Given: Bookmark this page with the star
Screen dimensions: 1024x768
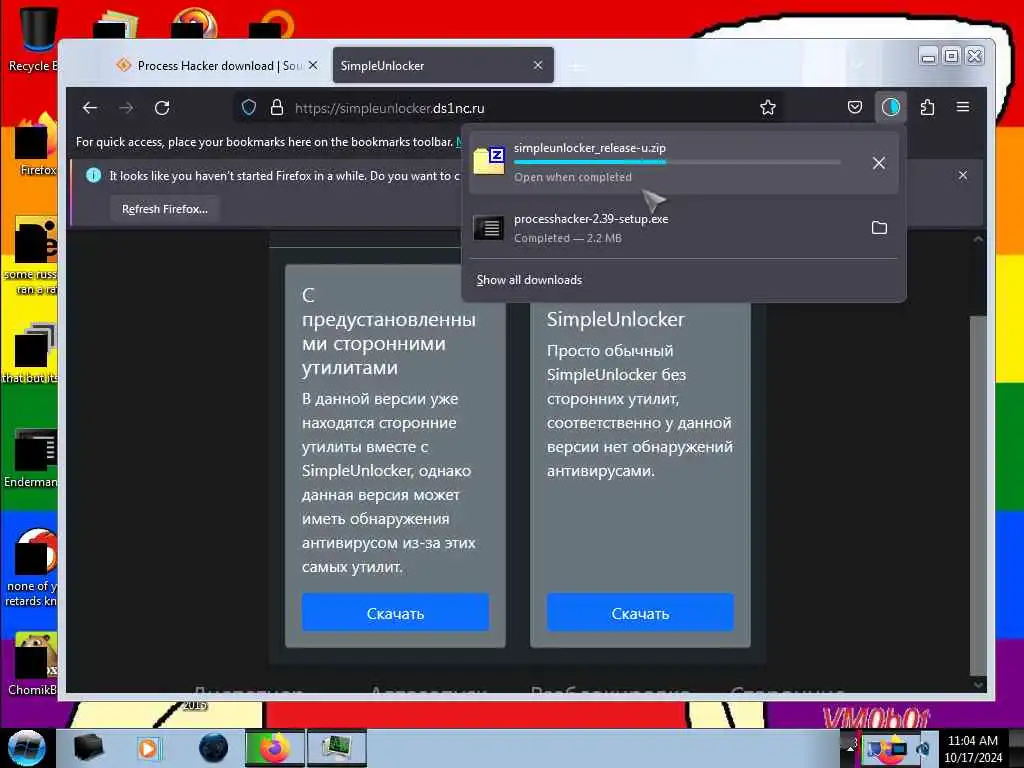Looking at the screenshot, I should 768,108.
